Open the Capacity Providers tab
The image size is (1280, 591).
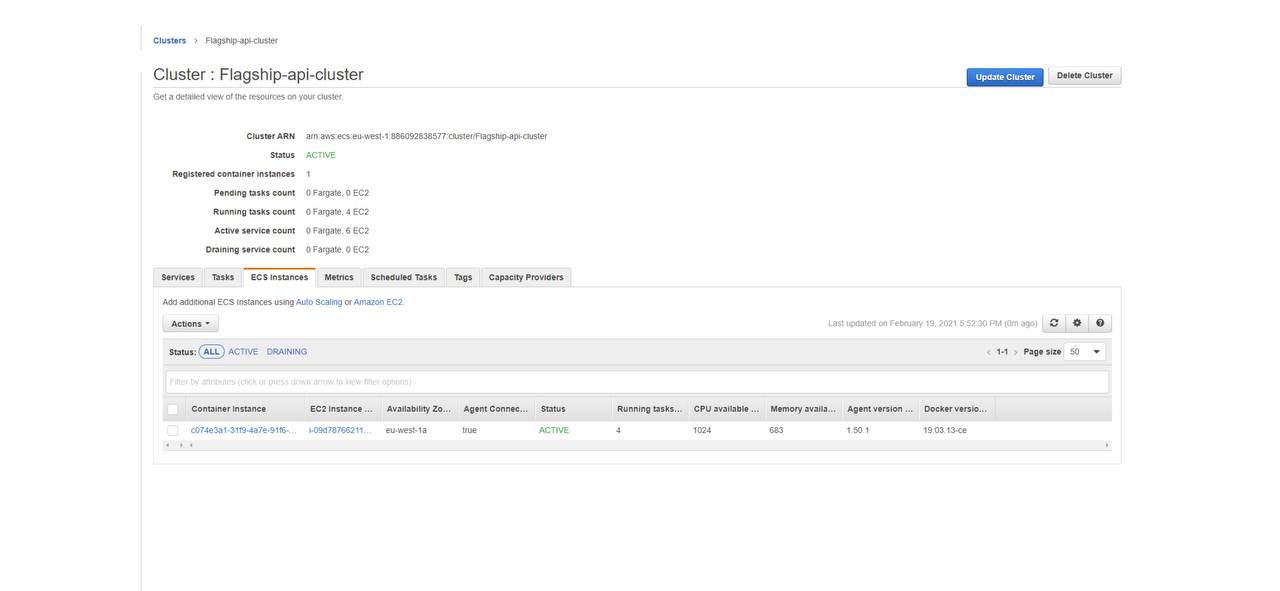(526, 277)
